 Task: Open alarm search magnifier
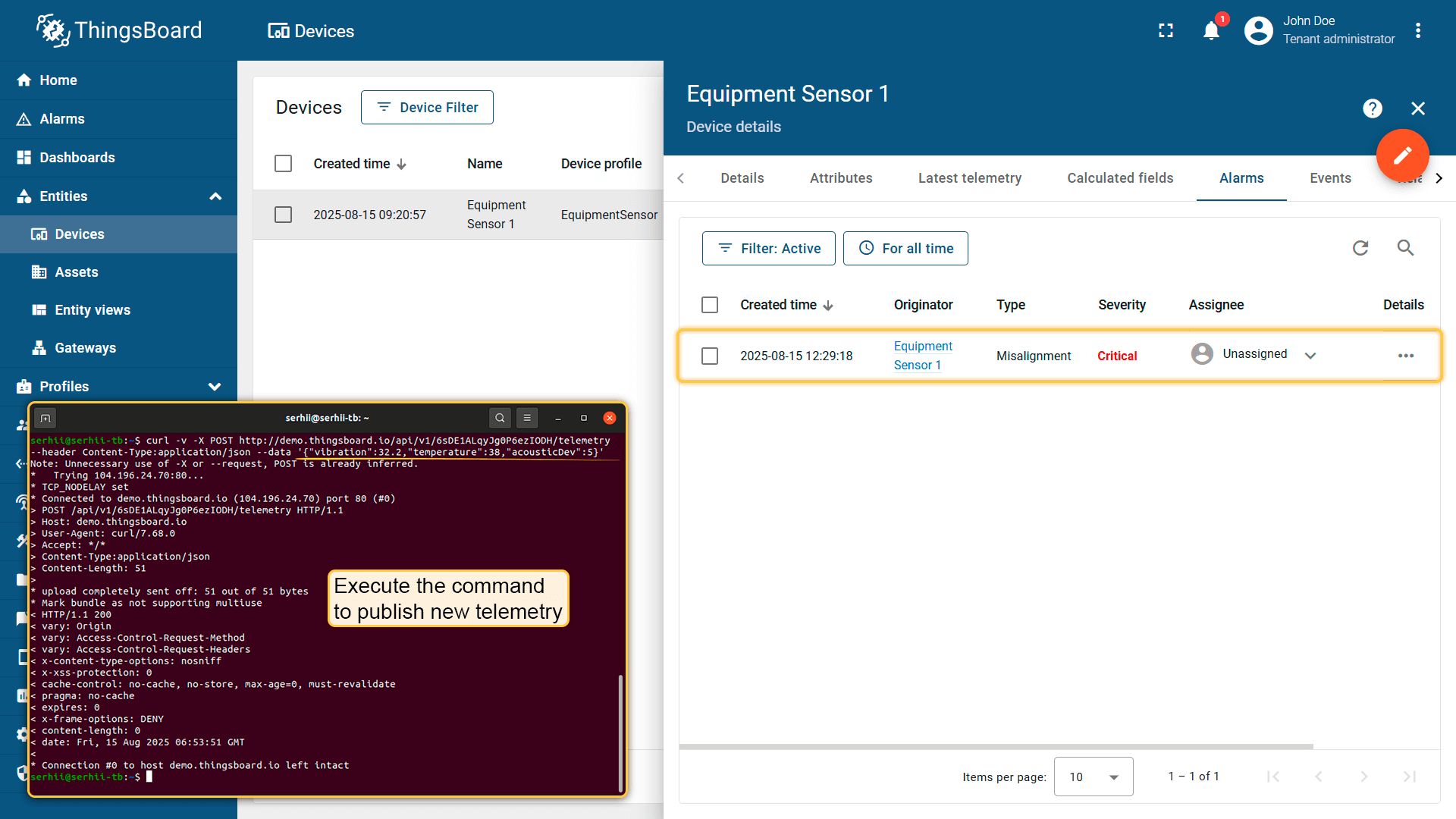[x=1405, y=248]
